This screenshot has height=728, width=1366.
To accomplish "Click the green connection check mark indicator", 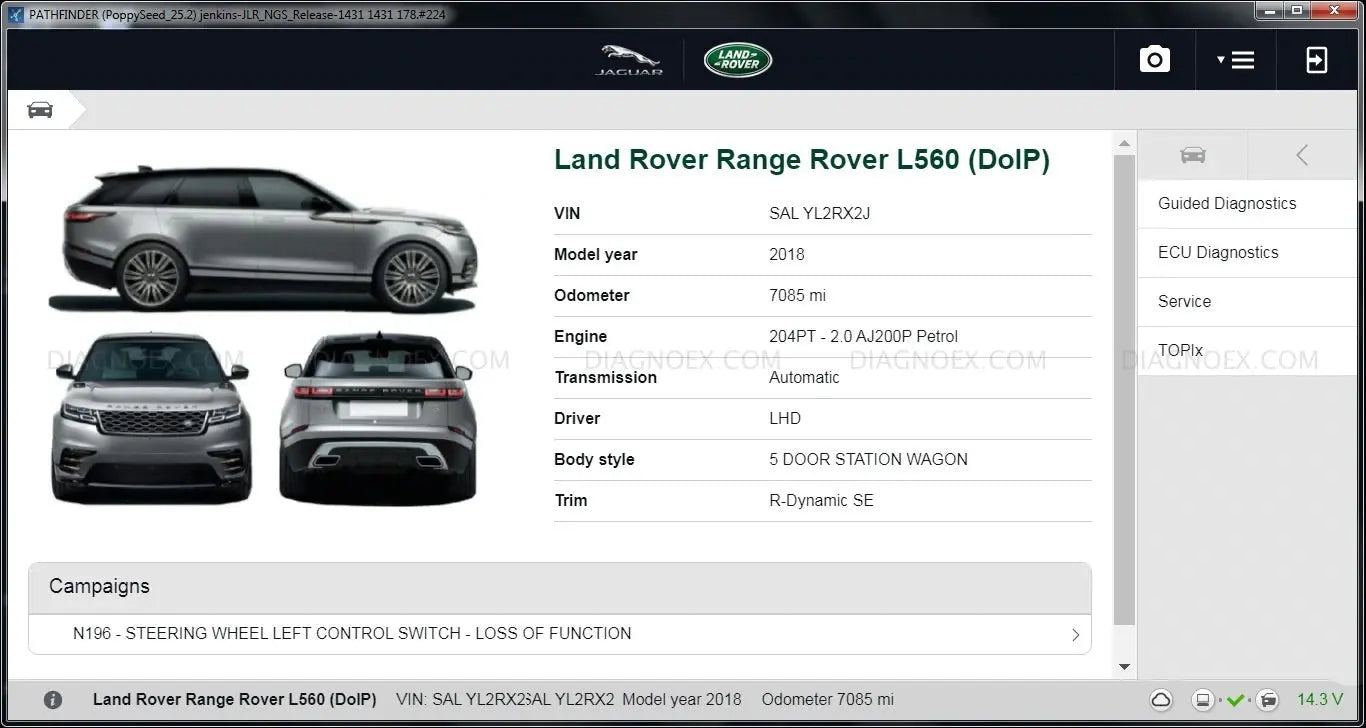I will point(1235,700).
